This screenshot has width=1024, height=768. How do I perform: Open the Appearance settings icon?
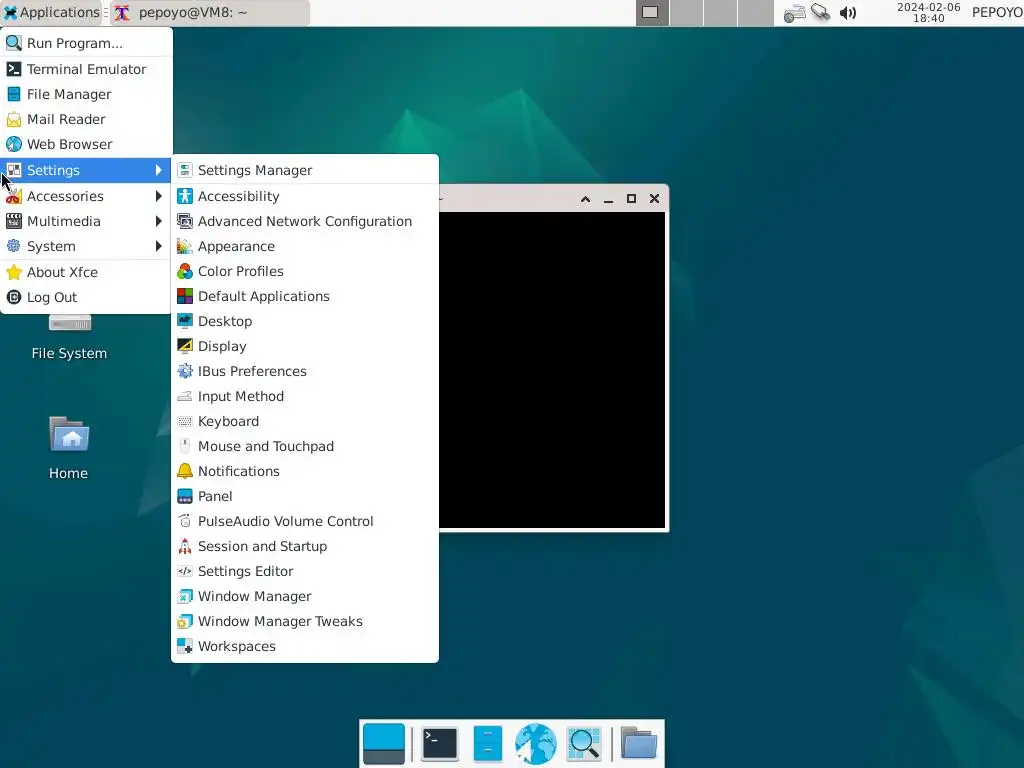185,246
